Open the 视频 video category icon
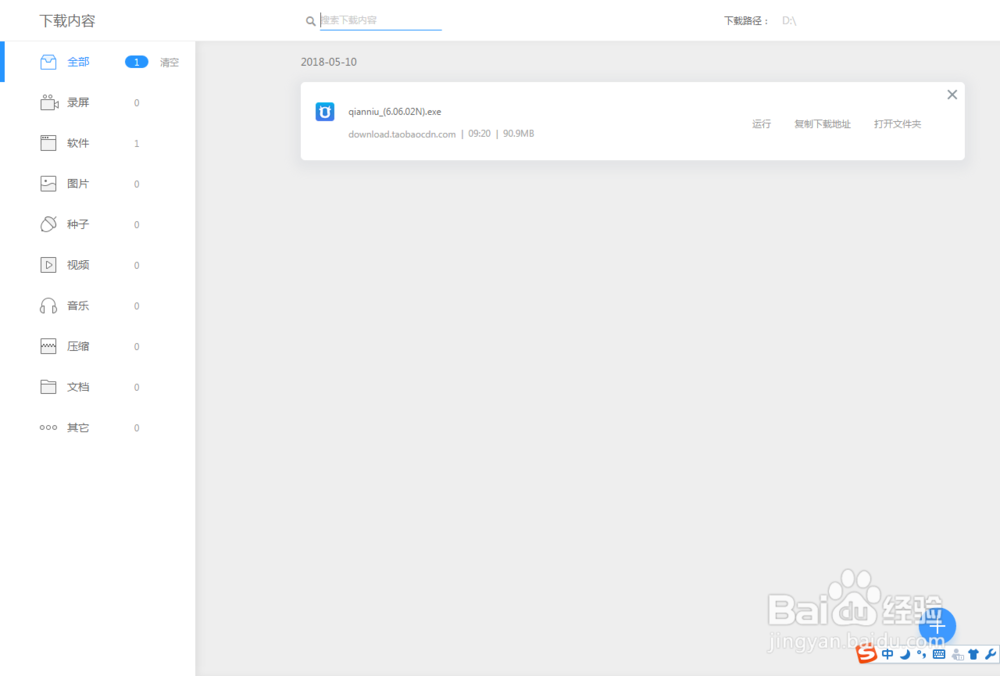 pyautogui.click(x=48, y=265)
